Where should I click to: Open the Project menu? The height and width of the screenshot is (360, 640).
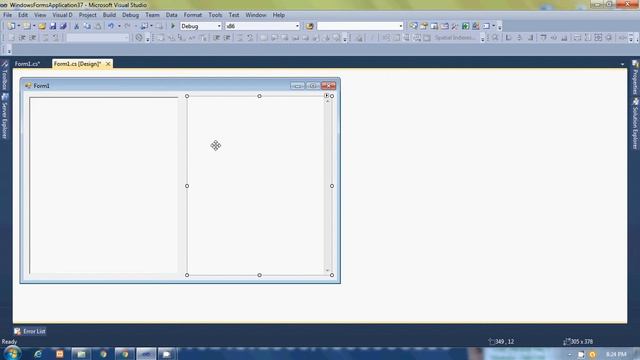(x=87, y=15)
